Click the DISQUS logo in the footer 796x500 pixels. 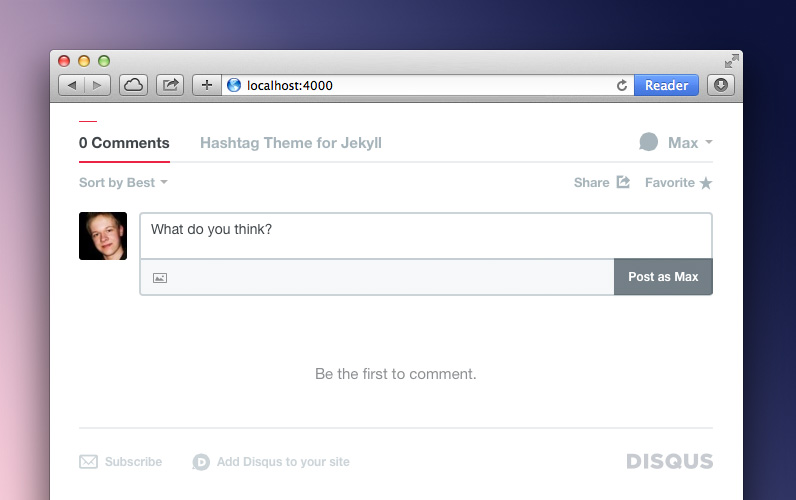pyautogui.click(x=670, y=461)
